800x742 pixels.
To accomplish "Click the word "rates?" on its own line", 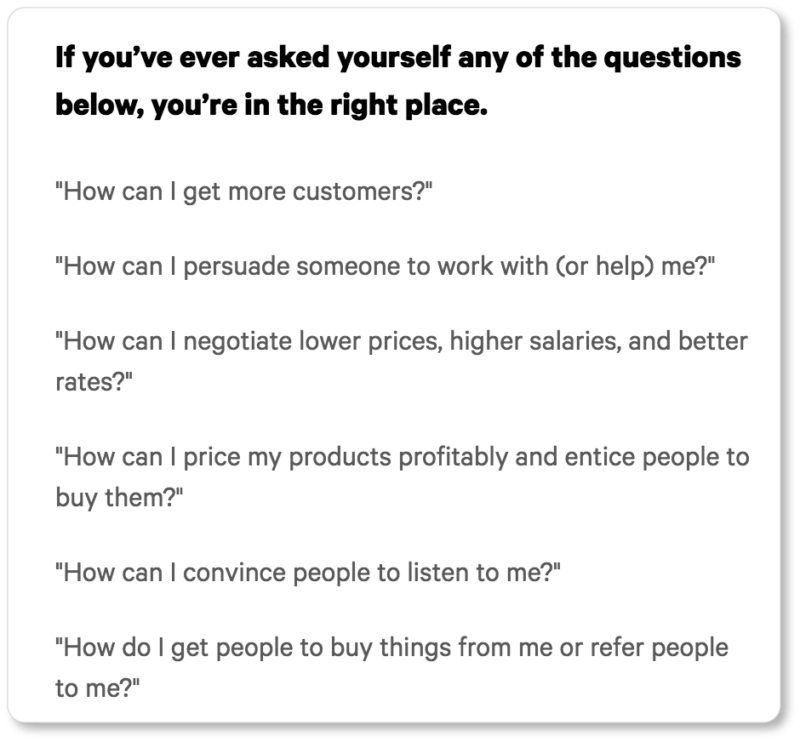I will 94,382.
